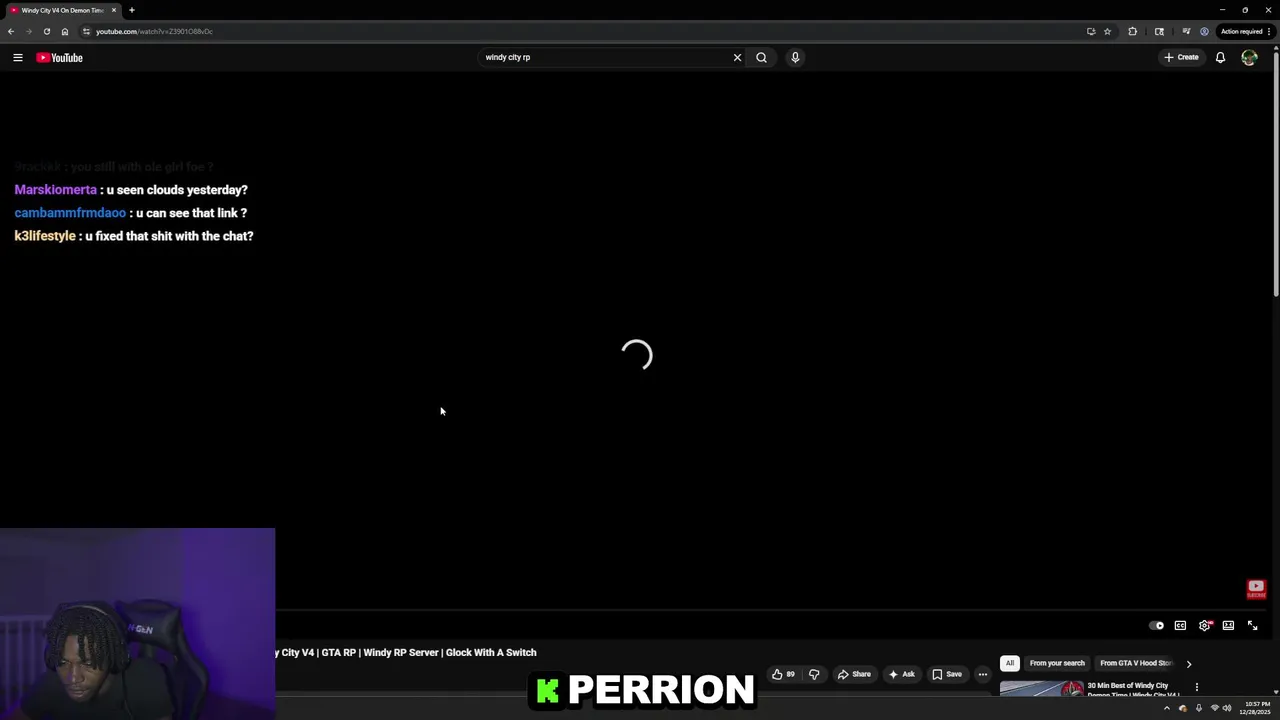Open YouTube notifications bell

coord(1220,57)
